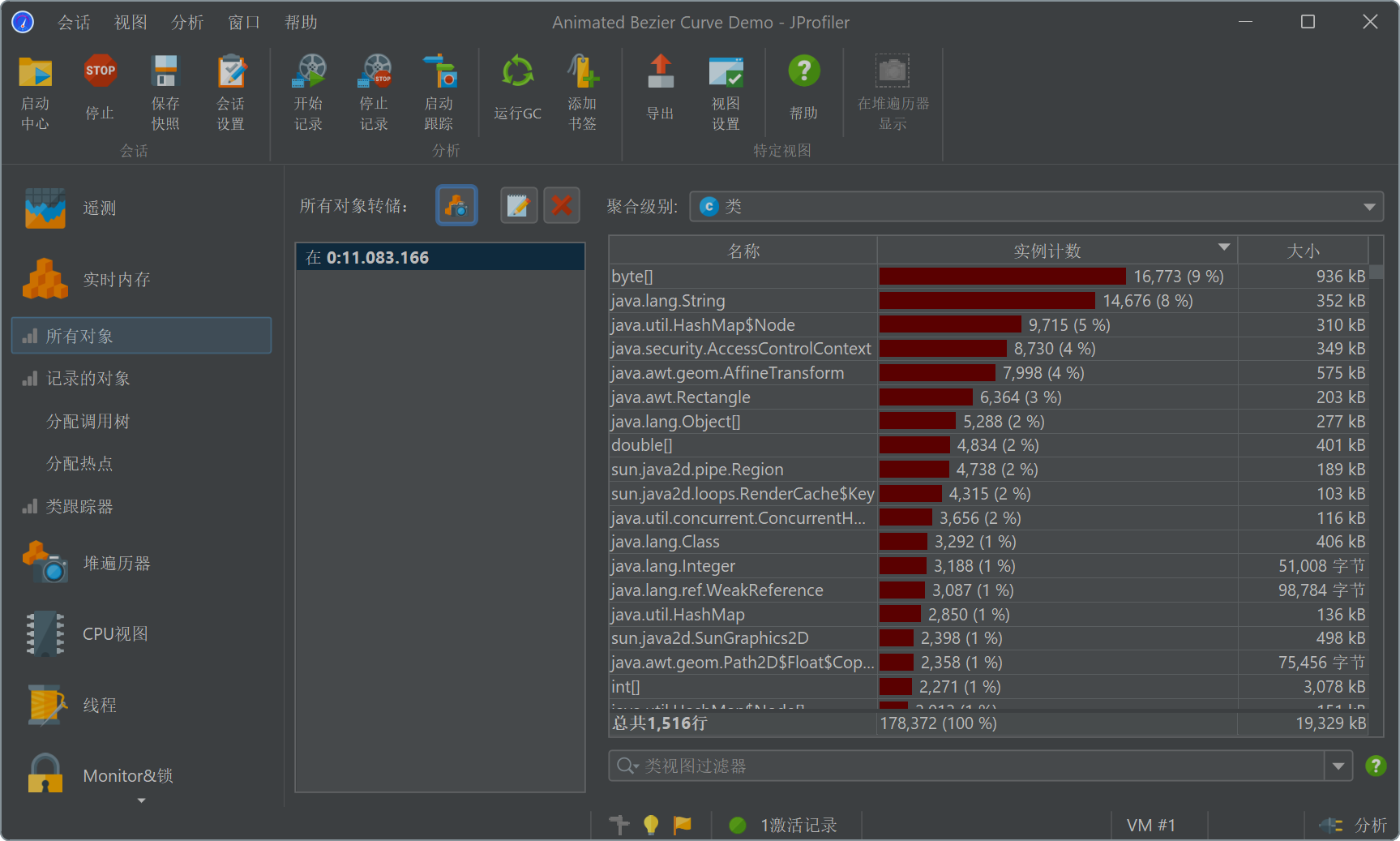Export the view (导出)
Image resolution: width=1400 pixels, height=841 pixels.
click(x=660, y=88)
